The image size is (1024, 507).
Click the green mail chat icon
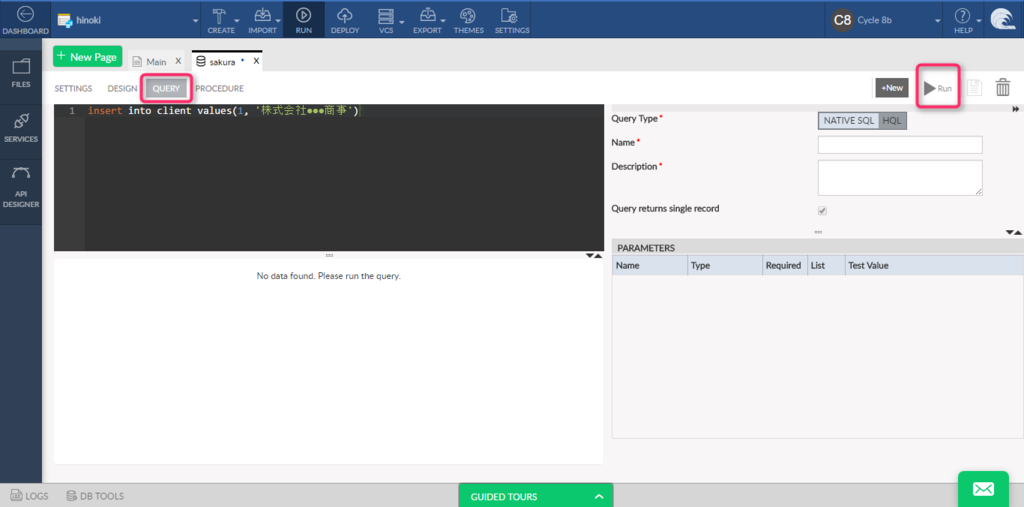click(984, 489)
